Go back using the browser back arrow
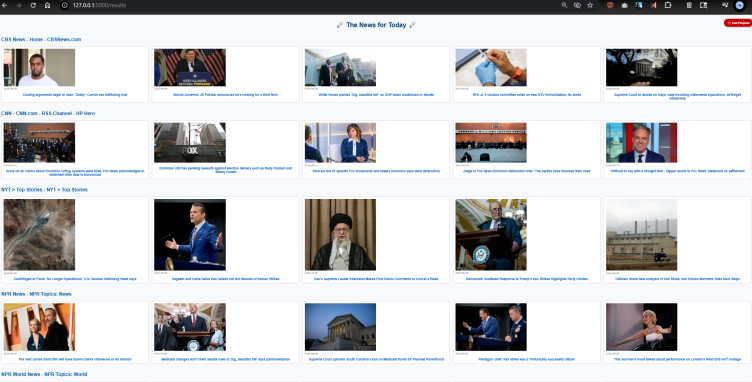 5,5
